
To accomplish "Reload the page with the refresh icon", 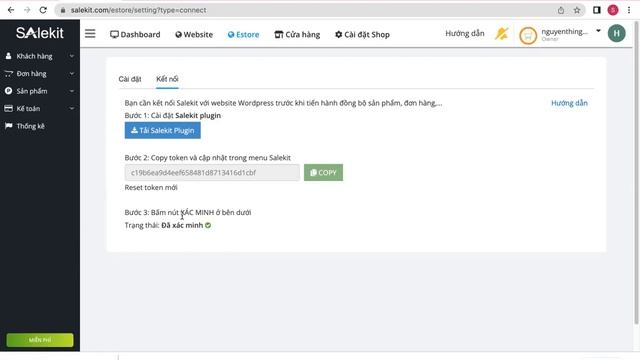I will [43, 10].
